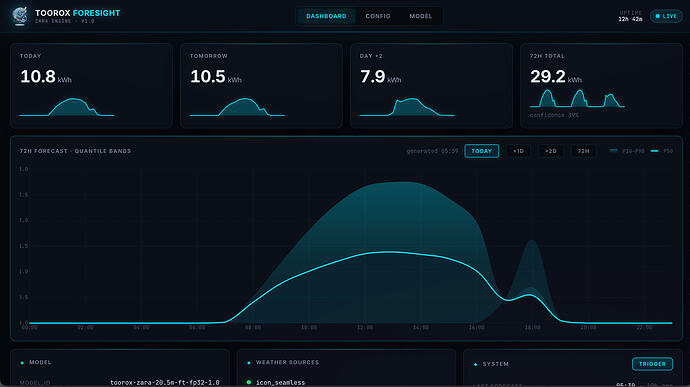This screenshot has height=387, width=690.
Task: Click the '08:00' x-axis label
Action: pos(253,328)
